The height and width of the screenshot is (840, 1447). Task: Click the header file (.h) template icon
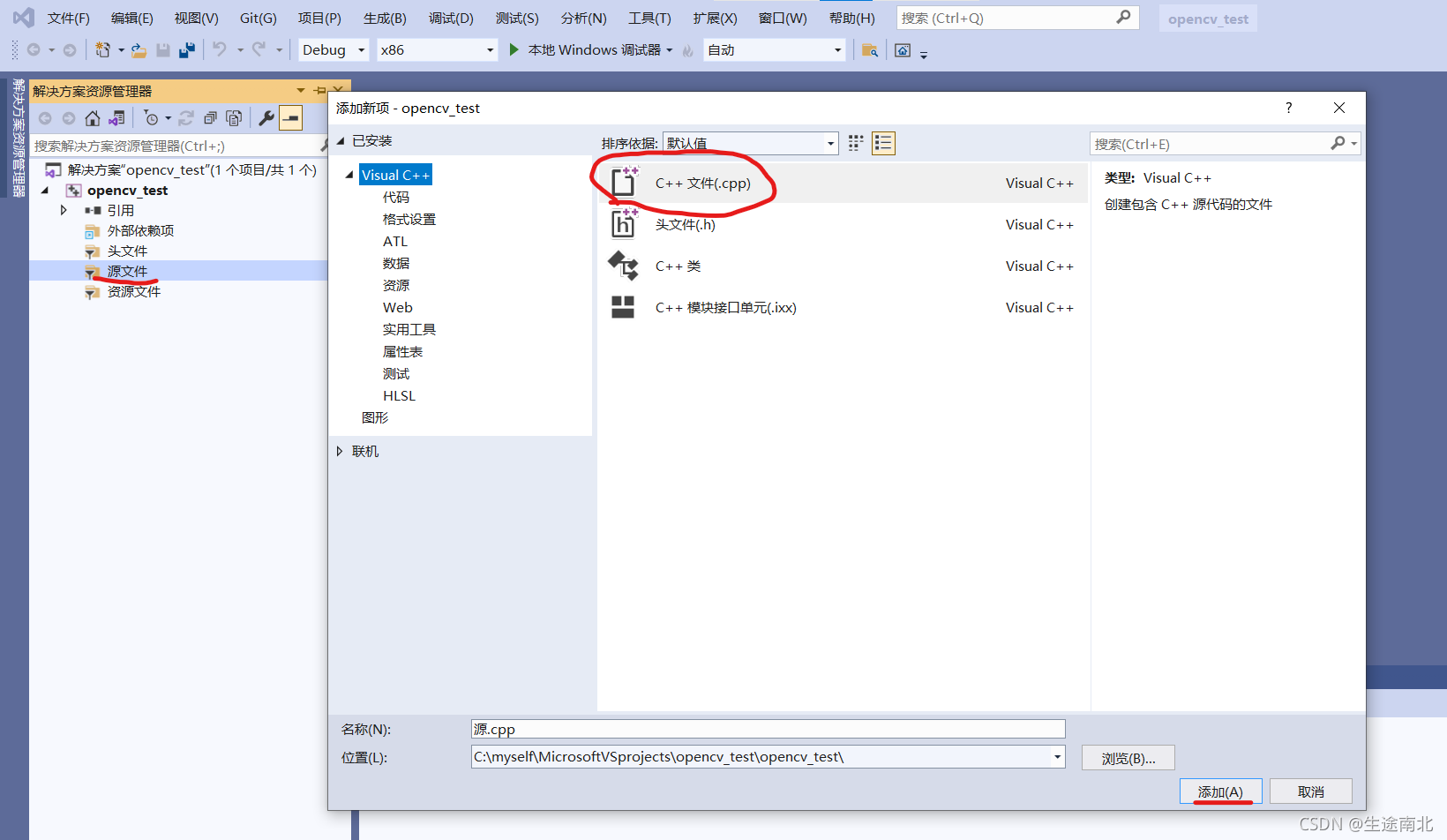[x=624, y=224]
